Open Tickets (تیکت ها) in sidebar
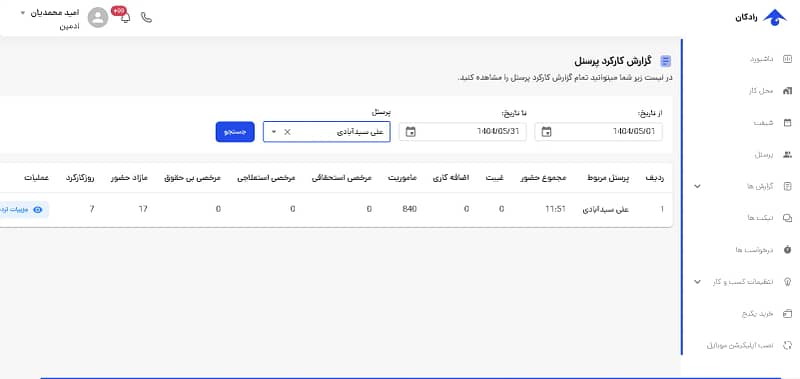The width and height of the screenshot is (800, 379). pos(769,218)
